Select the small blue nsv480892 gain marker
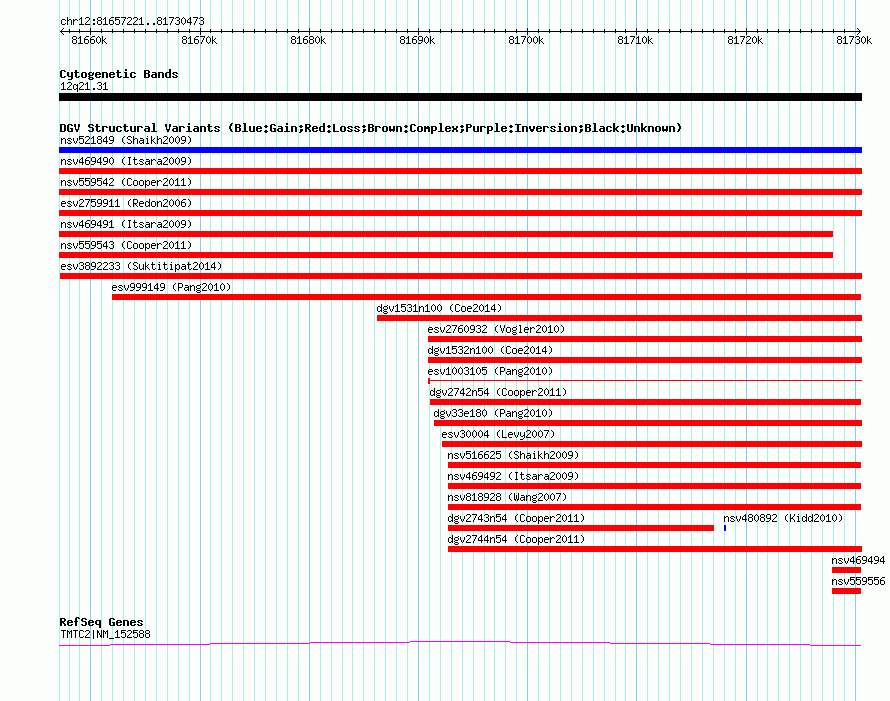The image size is (890, 701). 725,528
